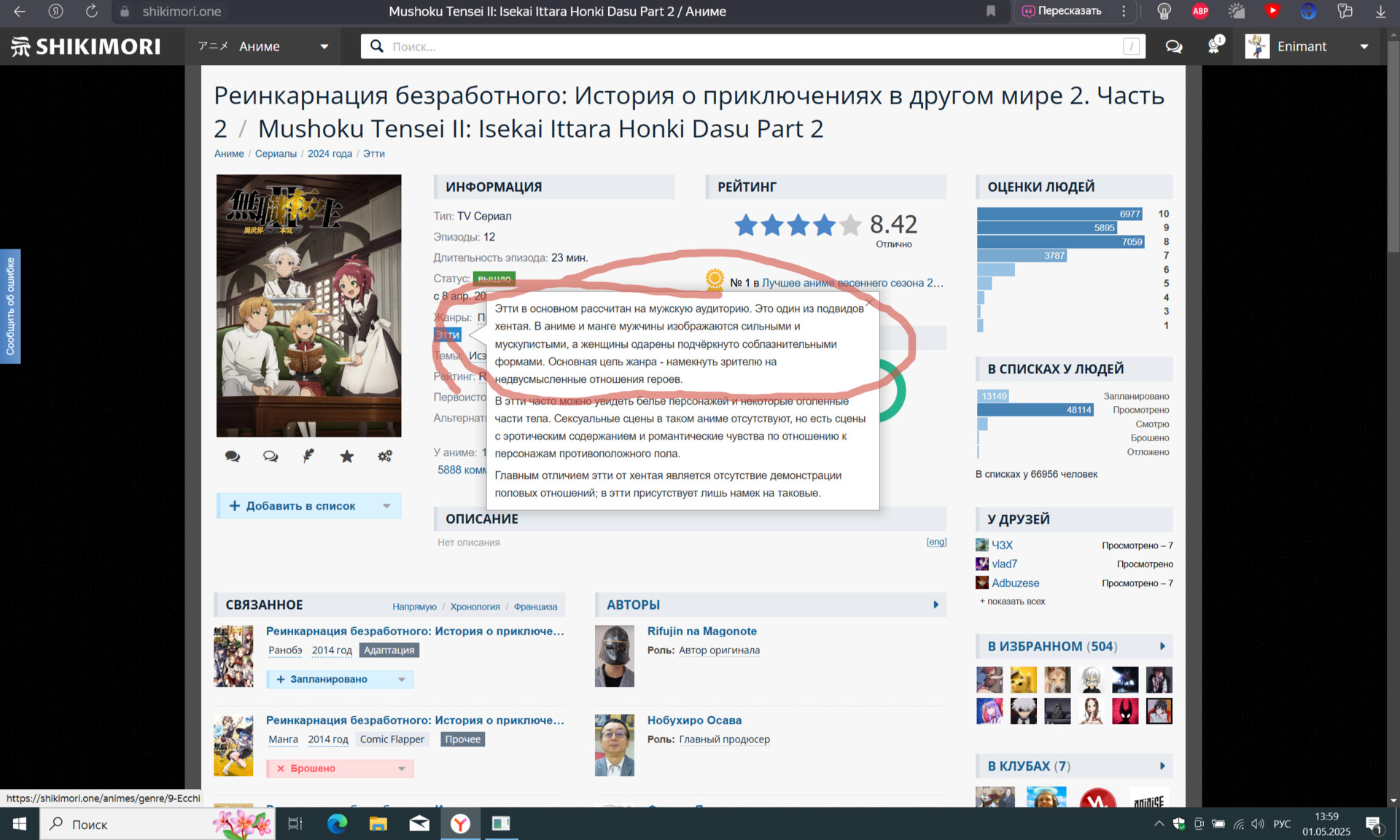The image size is (1400, 840).
Task: Close the Ecchi genre tooltip popup
Action: (869, 302)
